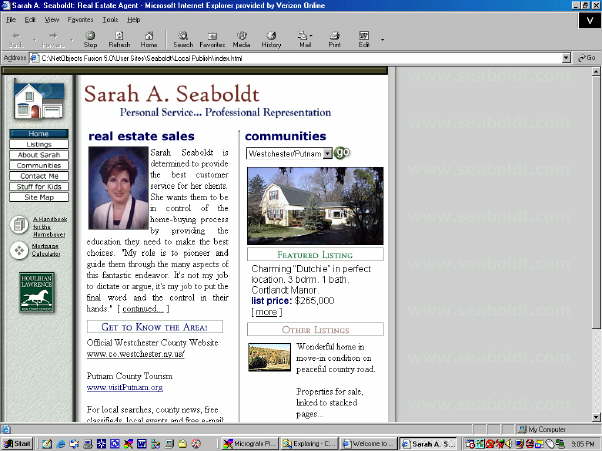The image size is (602, 451).
Task: Open the Contact Me navigation button
Action: click(x=39, y=176)
